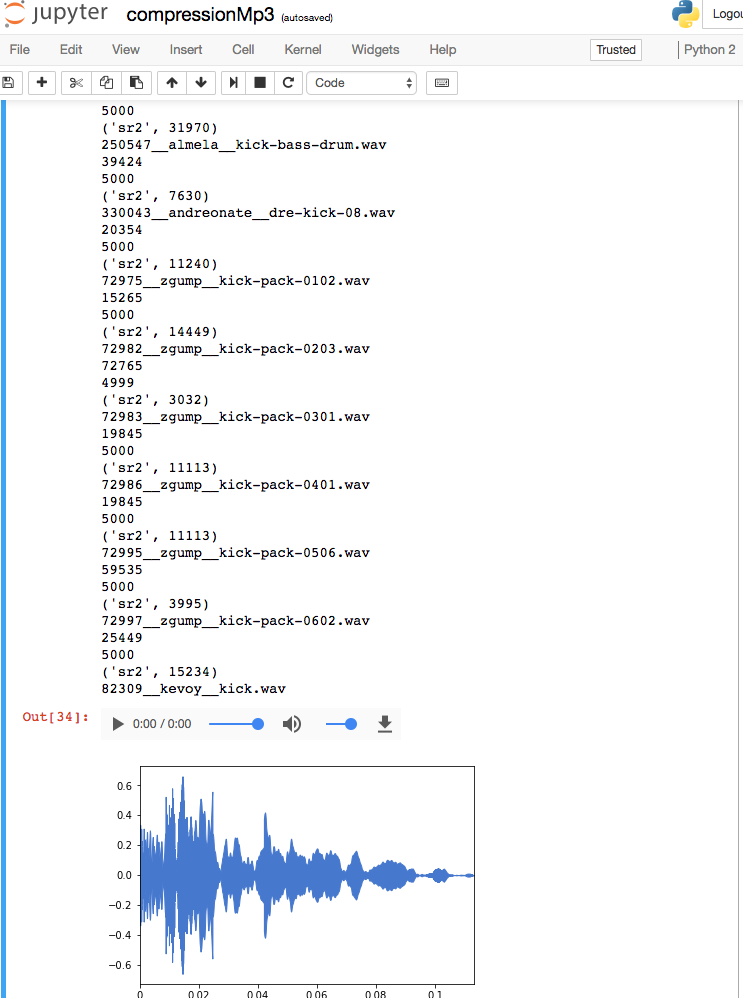Click the Logout button
The width and height of the screenshot is (743, 998).
(x=723, y=14)
